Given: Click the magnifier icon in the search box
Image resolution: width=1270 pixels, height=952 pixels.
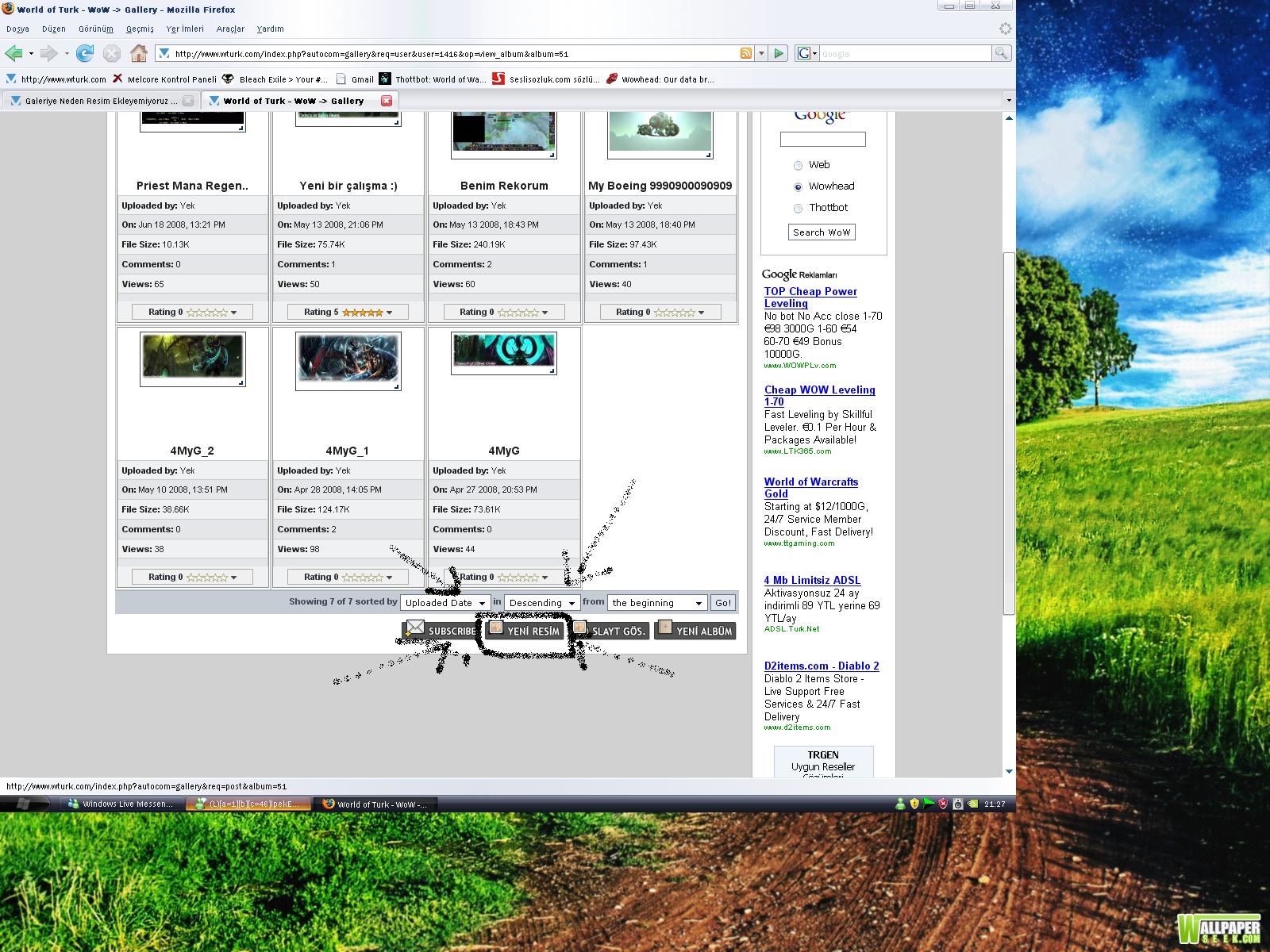Looking at the screenshot, I should (x=1002, y=53).
